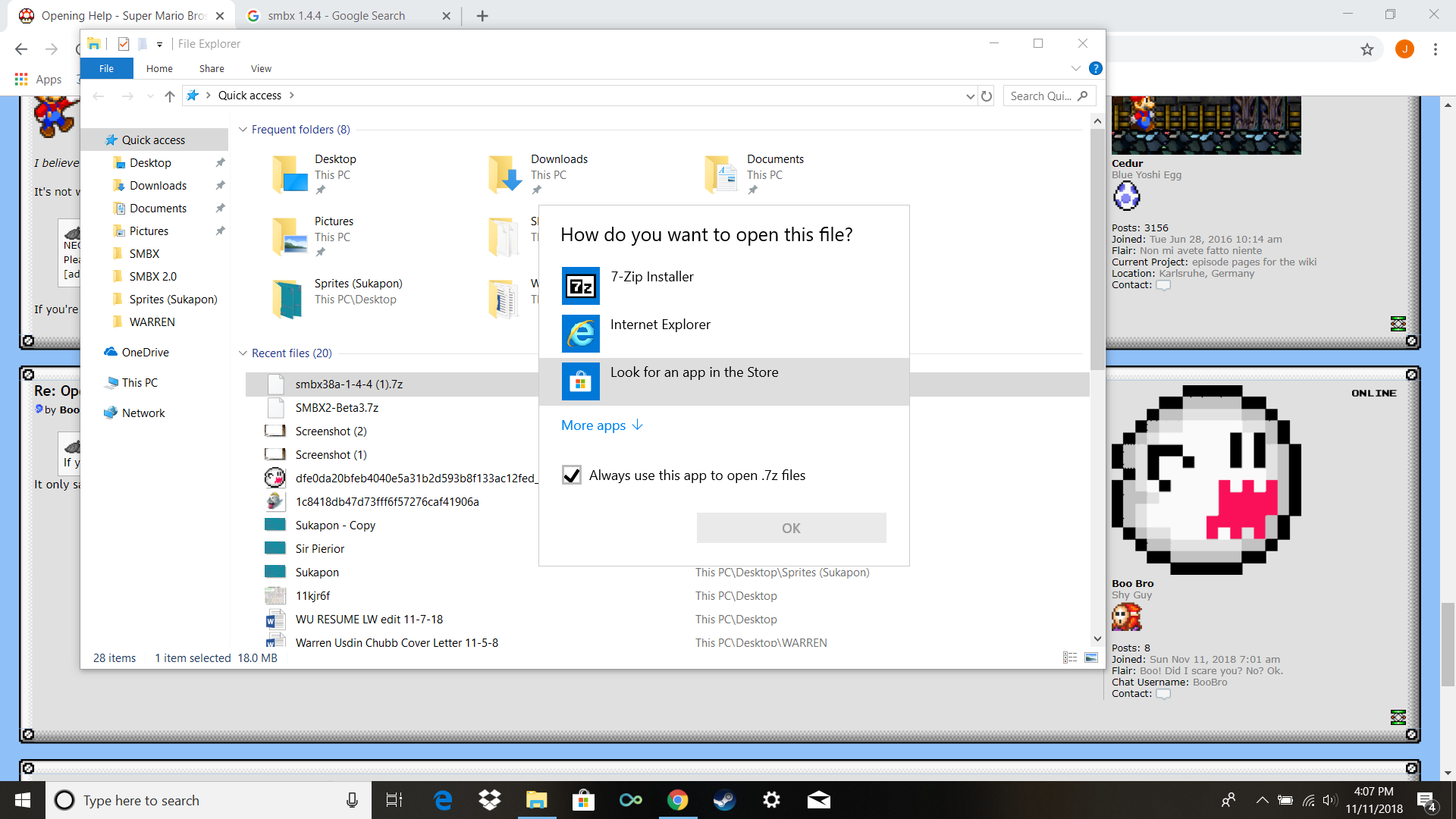Open Microsoft Store from the taskbar

click(583, 800)
